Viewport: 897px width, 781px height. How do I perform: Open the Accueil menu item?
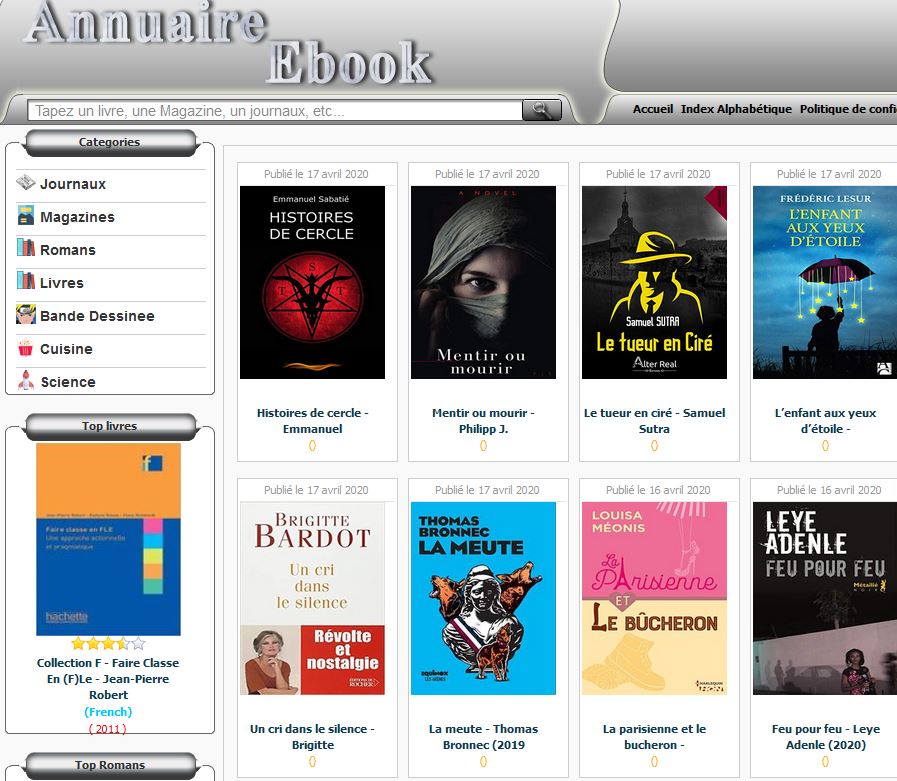[x=653, y=109]
